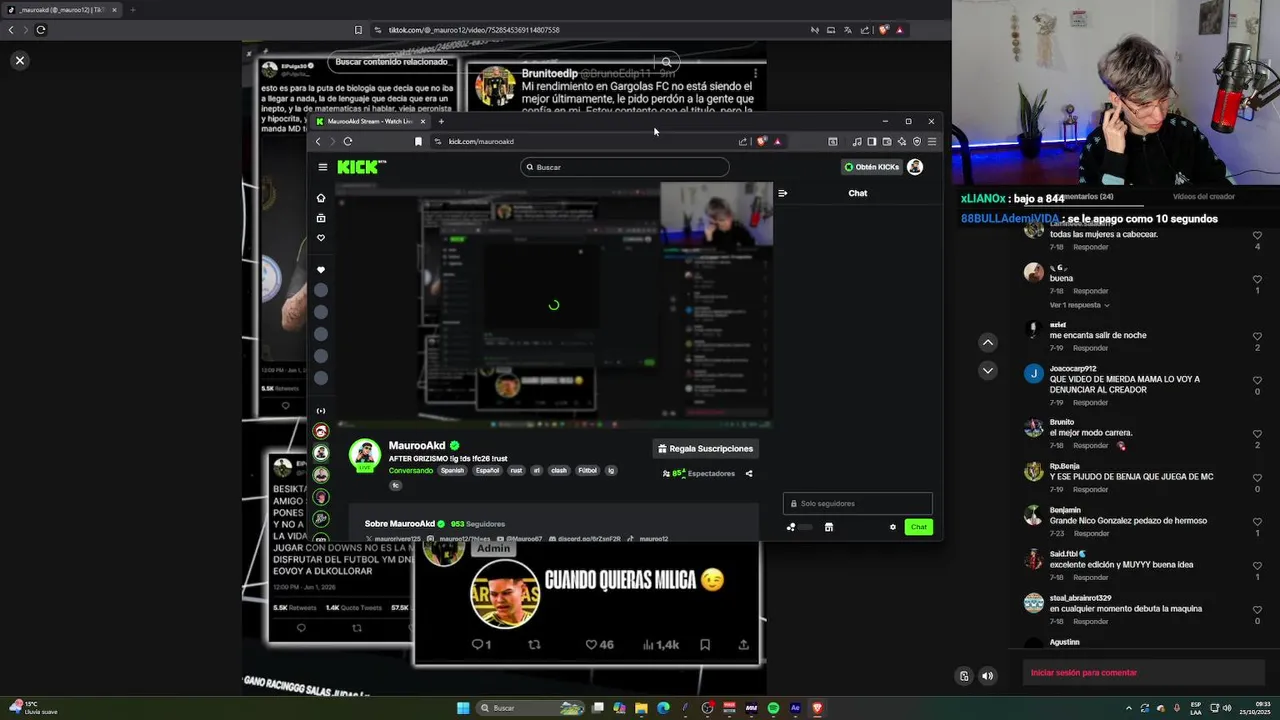Like the 'me encanta salir de noche' comment
Viewport: 1280px width, 720px height.
coord(1257,336)
